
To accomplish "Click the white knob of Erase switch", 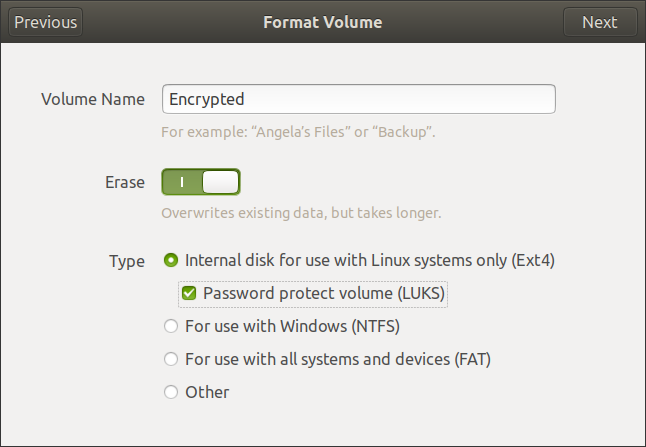I will [x=220, y=183].
